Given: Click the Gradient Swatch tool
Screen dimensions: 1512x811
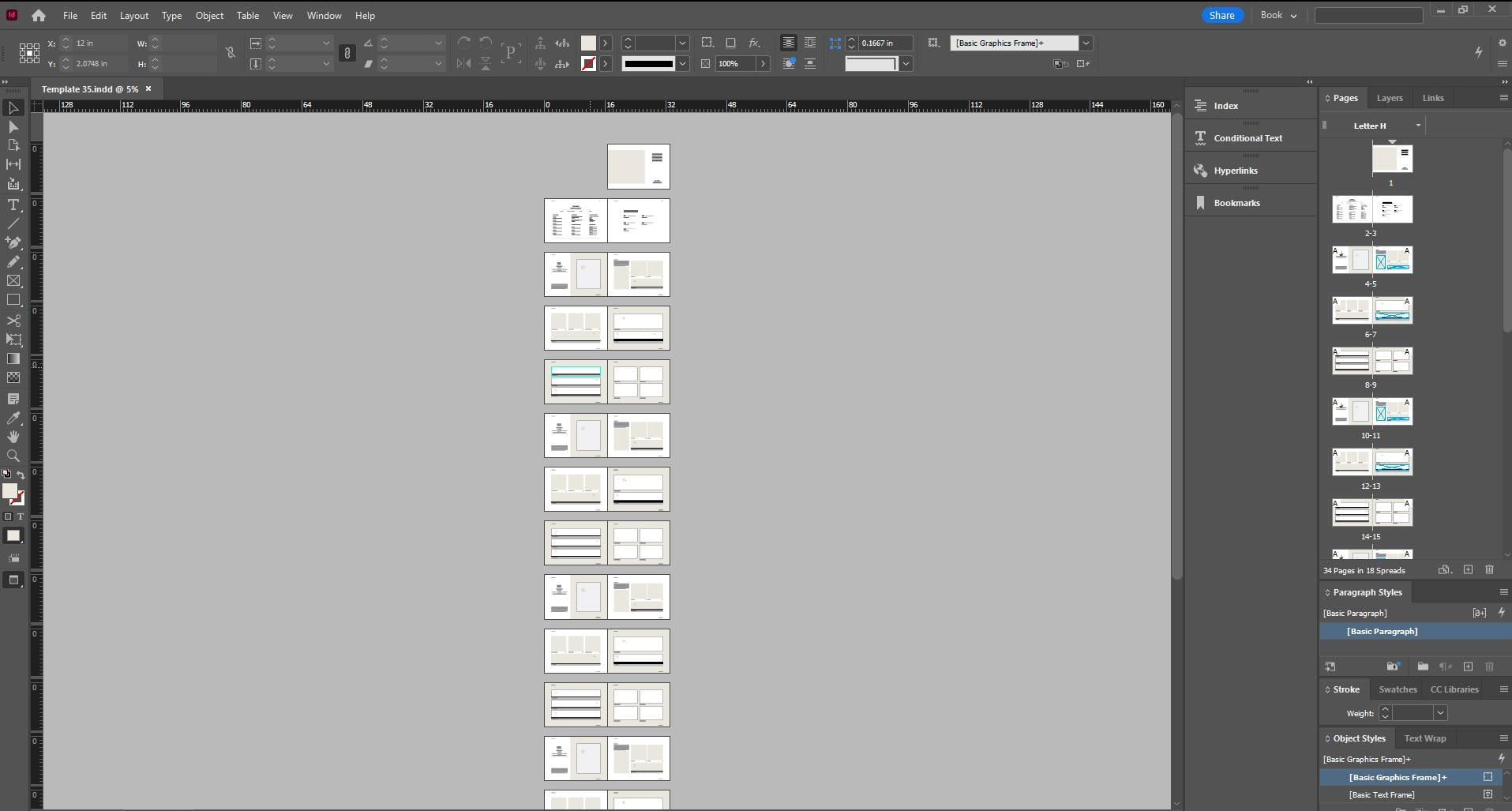Looking at the screenshot, I should pos(13,359).
